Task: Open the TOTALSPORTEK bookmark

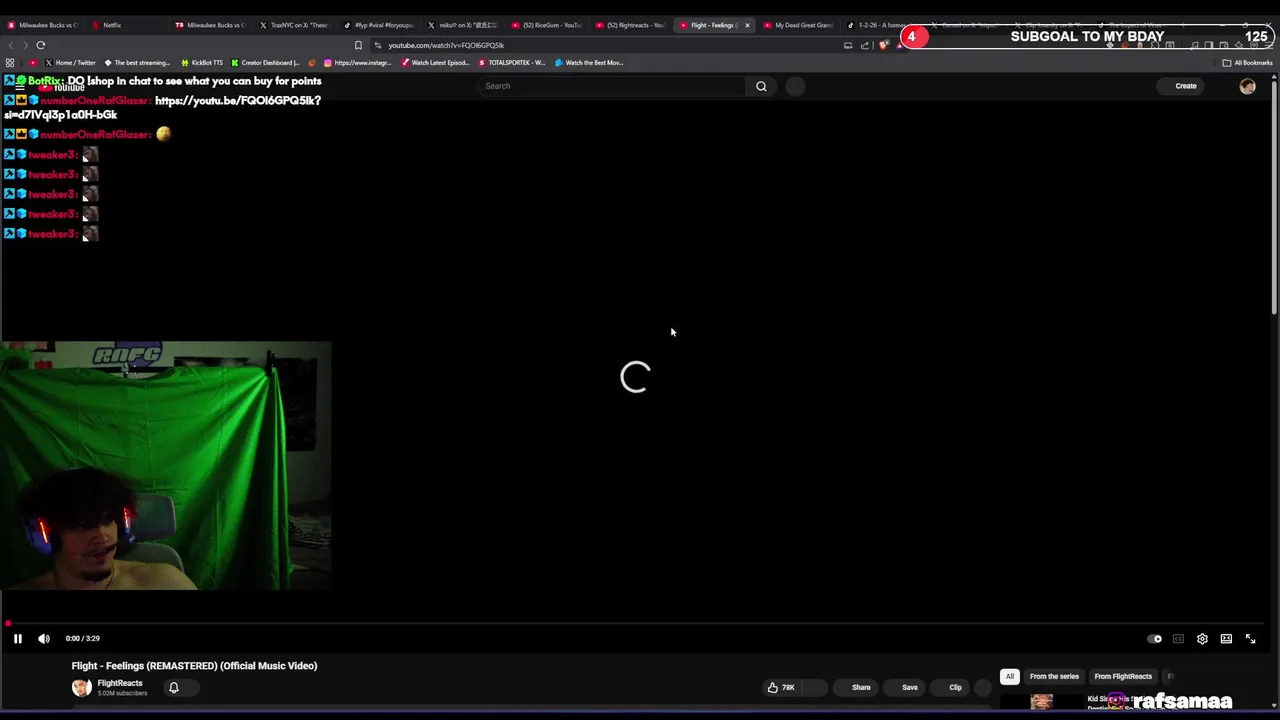Action: pos(512,63)
